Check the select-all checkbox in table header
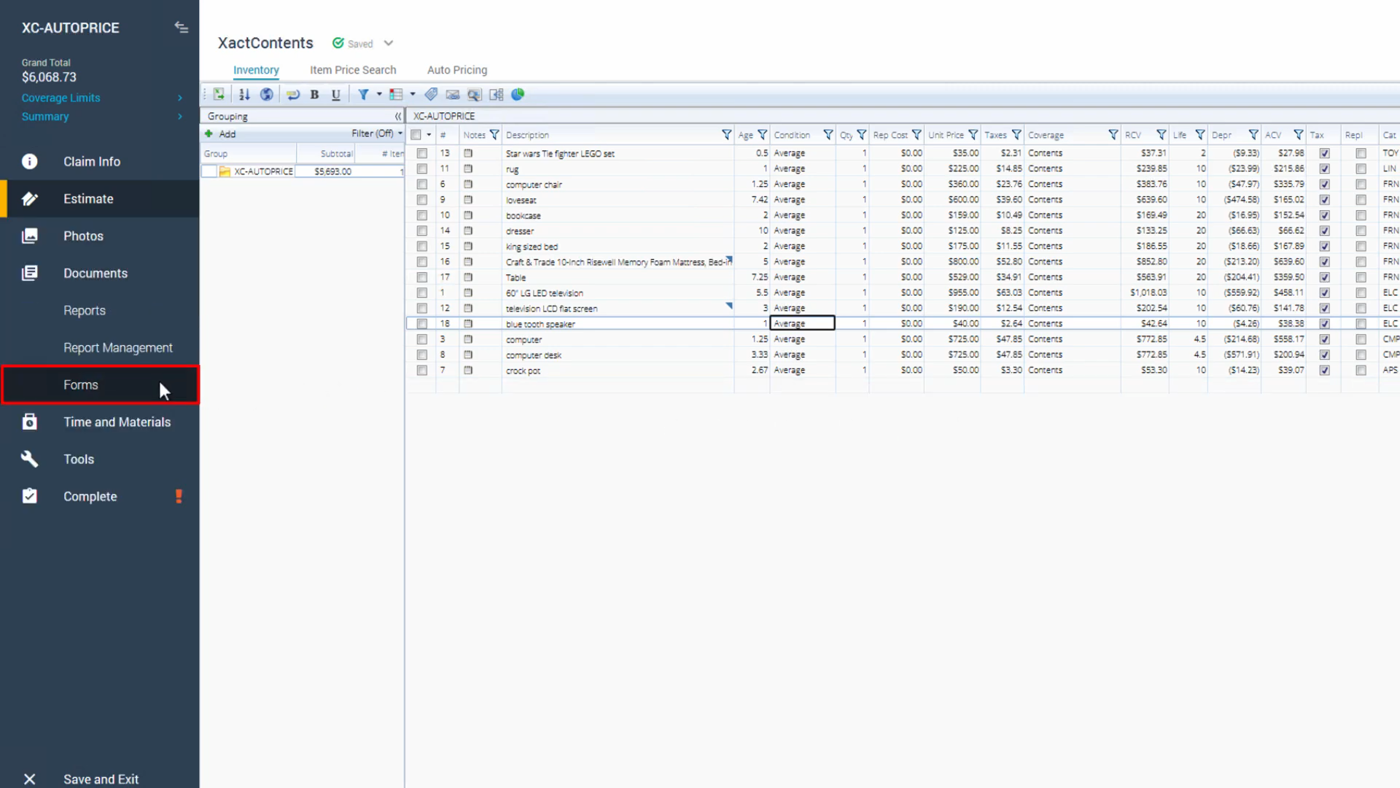The width and height of the screenshot is (1400, 788). [x=417, y=135]
